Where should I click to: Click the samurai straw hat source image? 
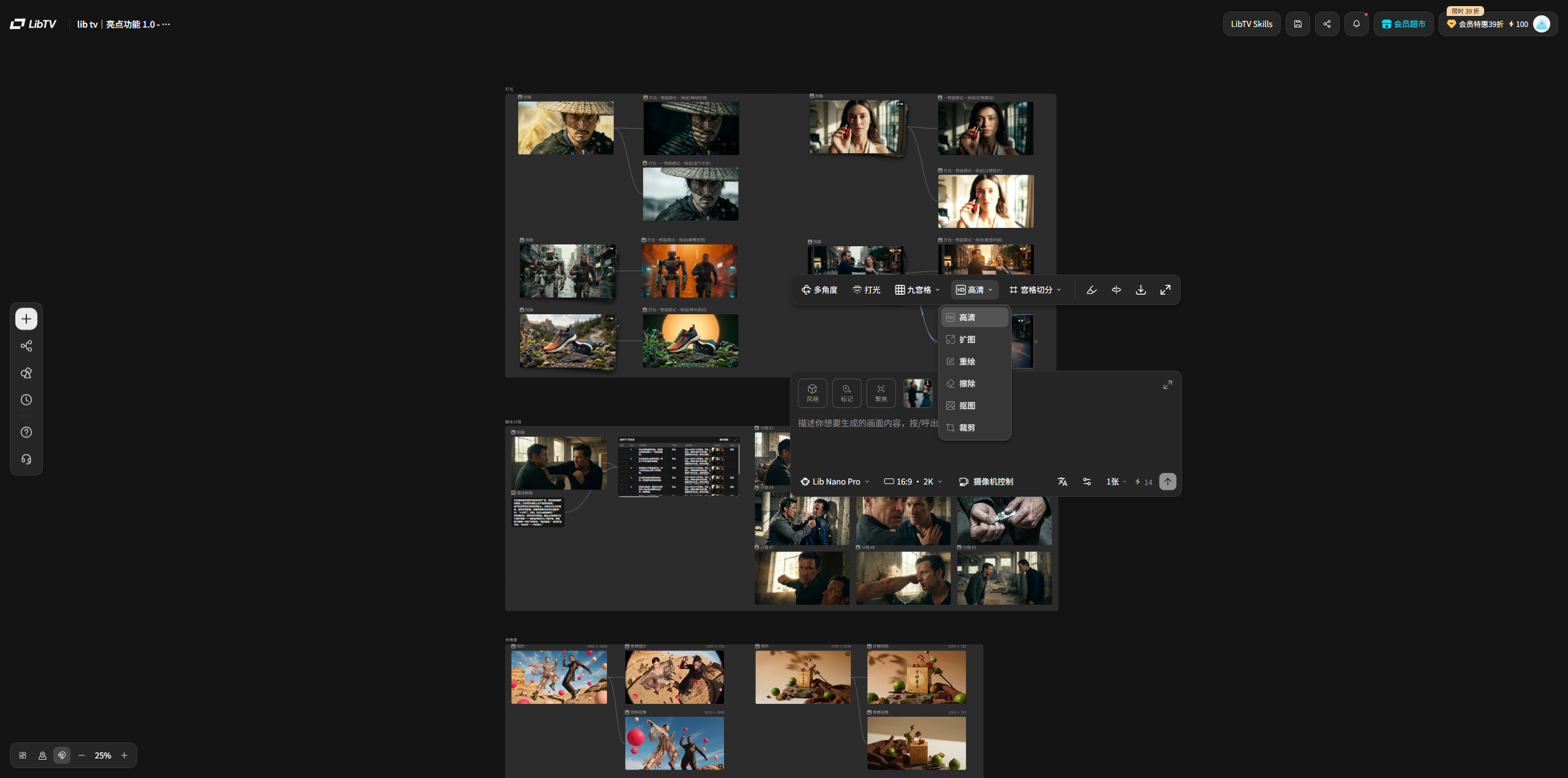click(x=566, y=128)
